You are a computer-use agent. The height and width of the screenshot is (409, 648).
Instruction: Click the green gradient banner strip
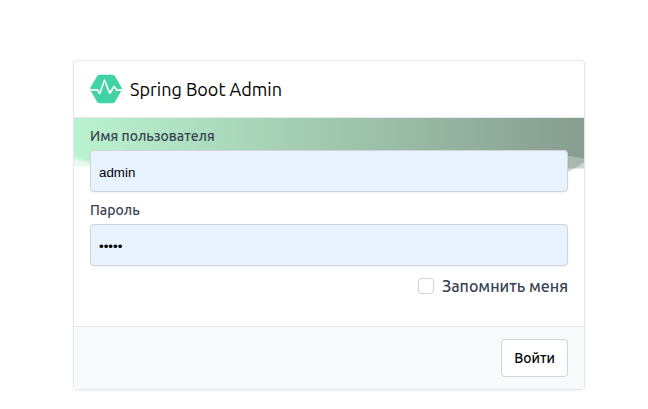pyautogui.click(x=400, y=134)
